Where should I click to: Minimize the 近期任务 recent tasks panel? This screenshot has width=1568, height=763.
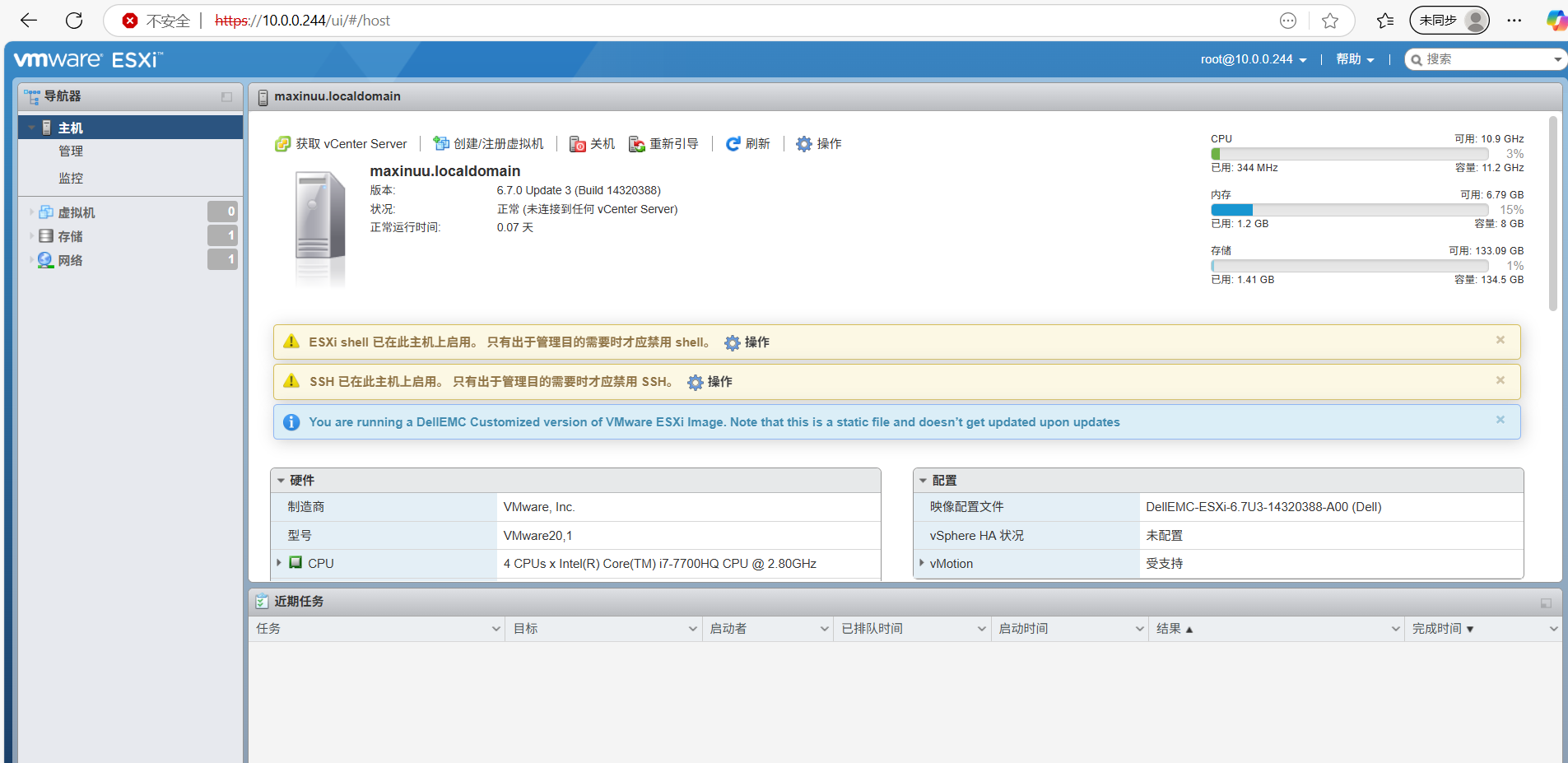click(1546, 603)
